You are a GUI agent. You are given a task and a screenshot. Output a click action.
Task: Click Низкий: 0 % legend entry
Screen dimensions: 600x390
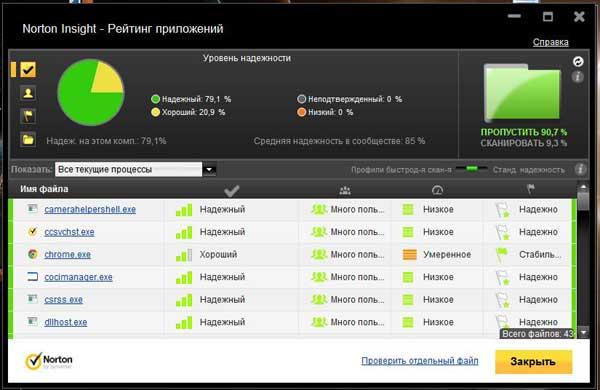tap(325, 112)
